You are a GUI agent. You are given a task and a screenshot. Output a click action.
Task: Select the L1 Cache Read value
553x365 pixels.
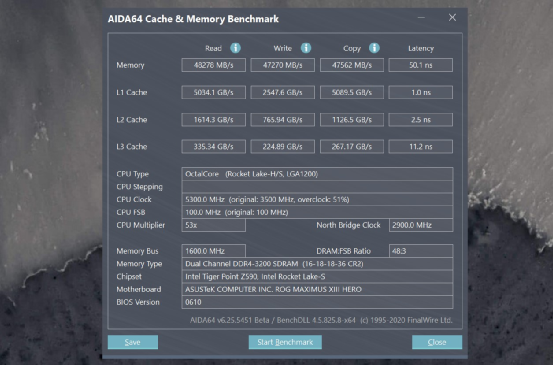(x=213, y=92)
